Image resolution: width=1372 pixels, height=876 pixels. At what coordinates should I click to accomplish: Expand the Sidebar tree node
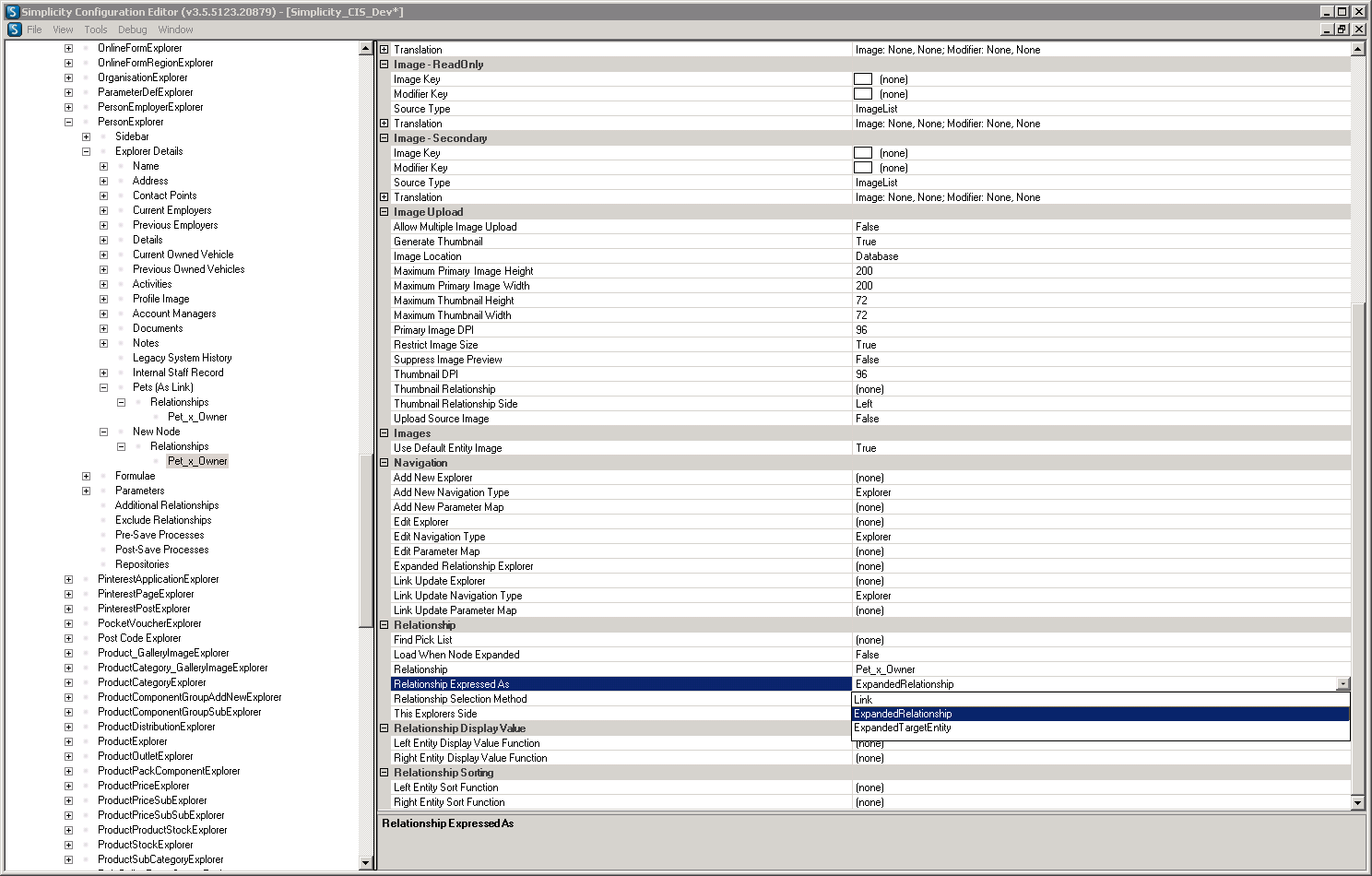86,136
